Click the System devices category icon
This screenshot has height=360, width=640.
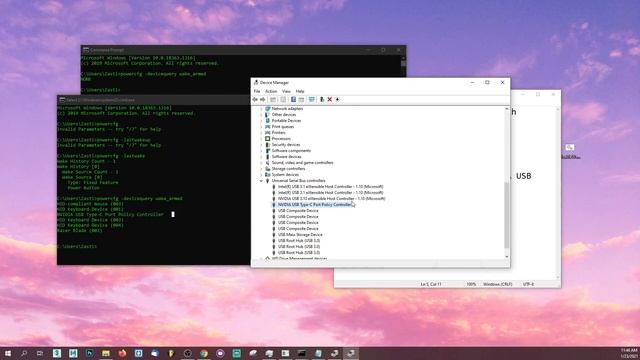point(268,175)
